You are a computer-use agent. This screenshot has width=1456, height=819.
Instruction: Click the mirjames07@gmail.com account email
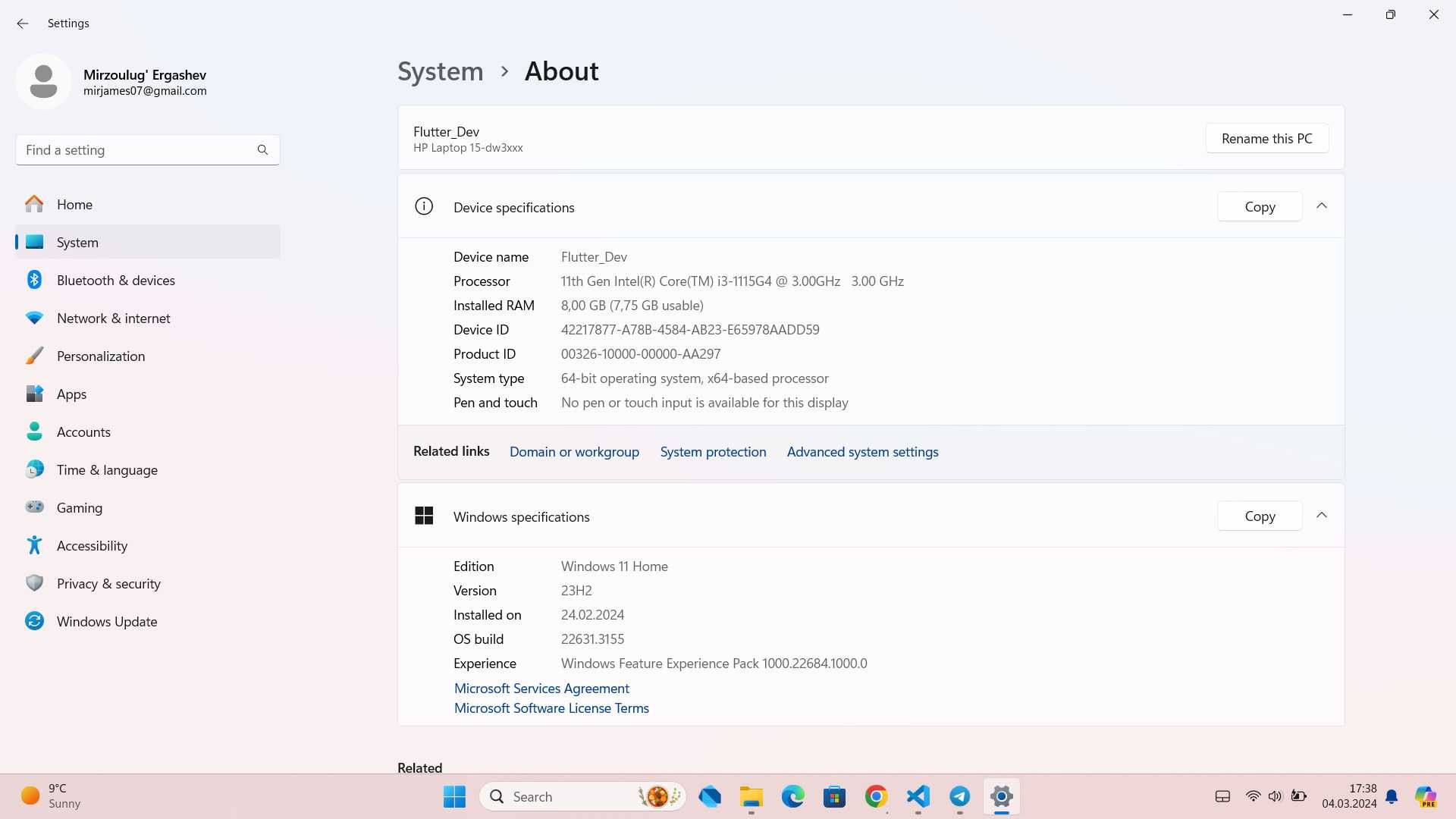click(145, 91)
